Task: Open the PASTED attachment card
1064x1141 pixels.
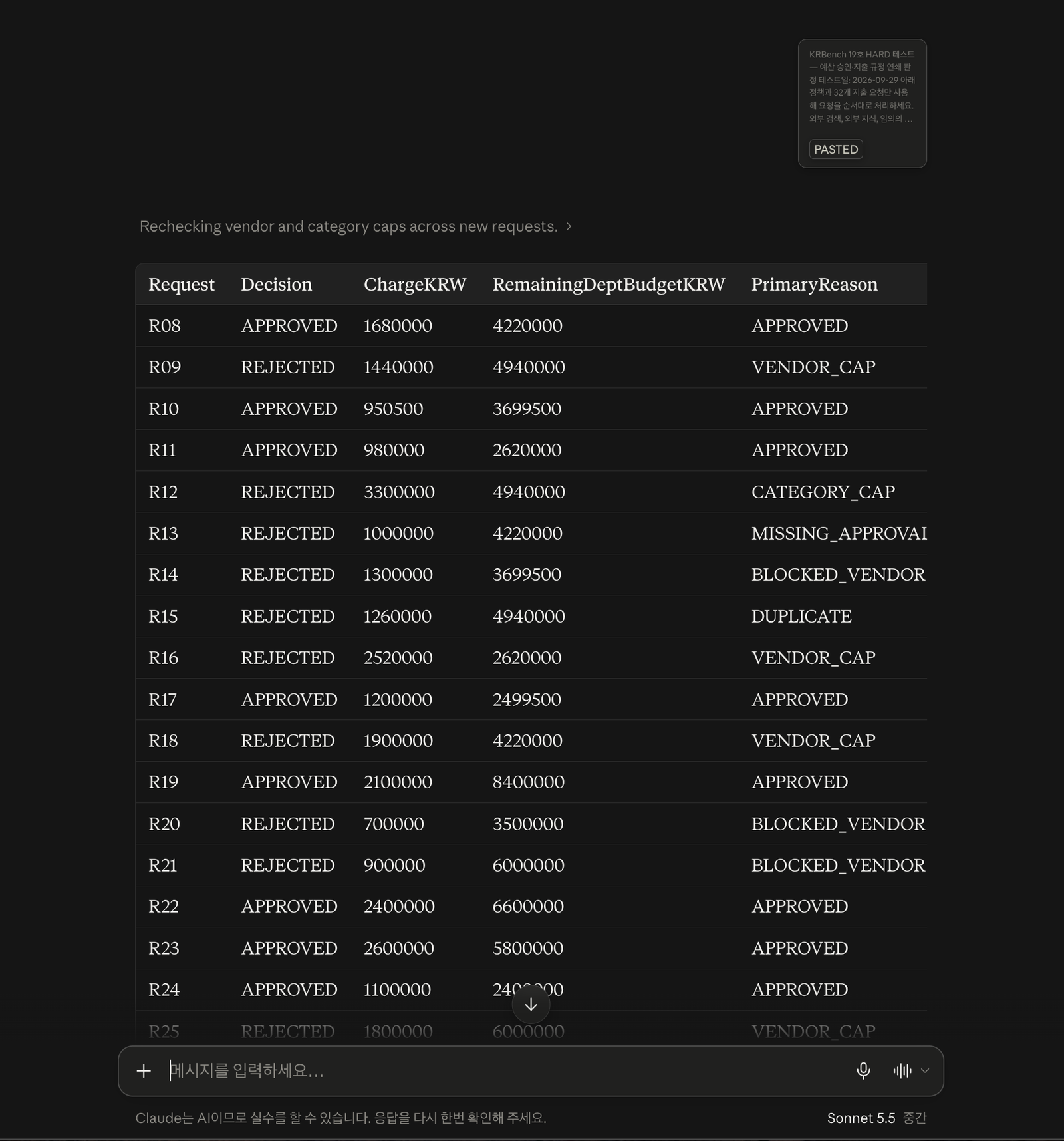Action: click(863, 103)
